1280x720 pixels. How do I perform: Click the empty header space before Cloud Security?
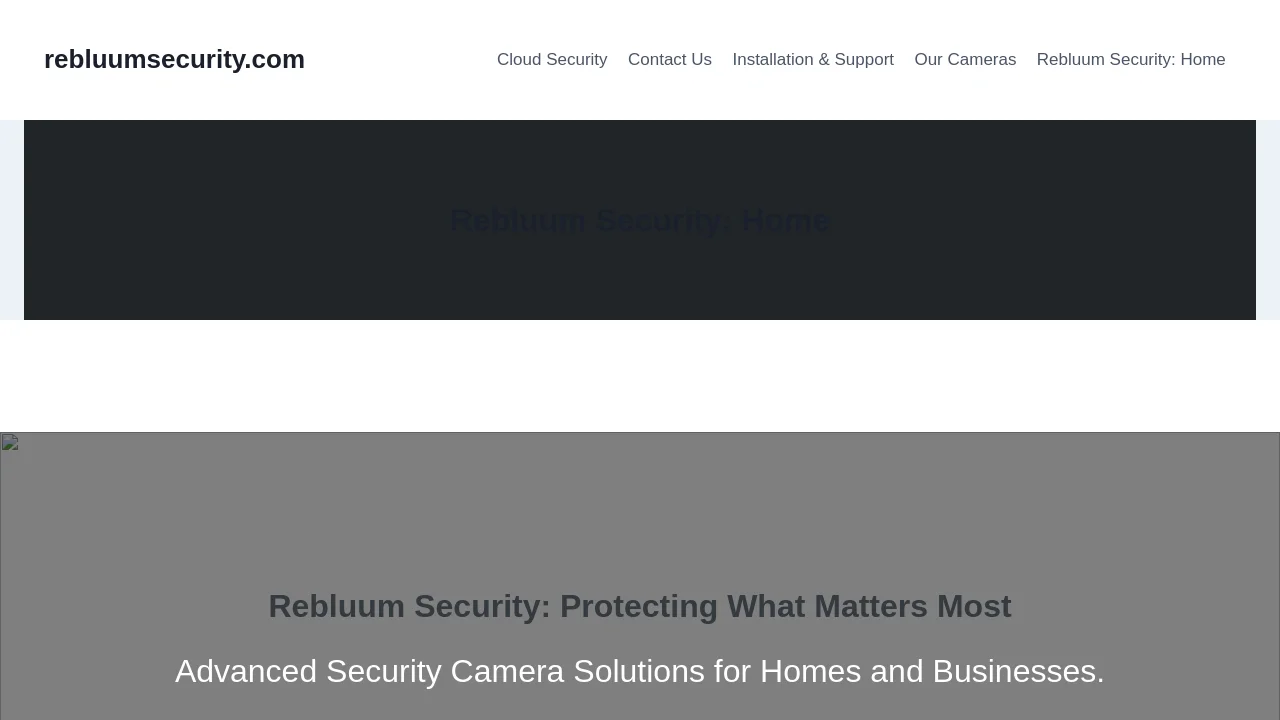tap(400, 60)
